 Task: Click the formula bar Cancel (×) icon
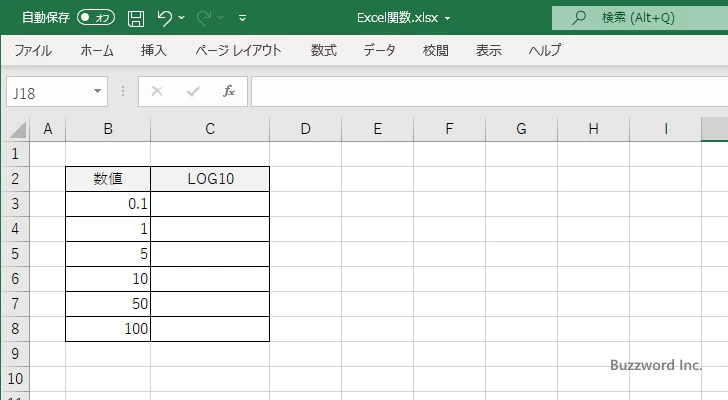tap(157, 91)
